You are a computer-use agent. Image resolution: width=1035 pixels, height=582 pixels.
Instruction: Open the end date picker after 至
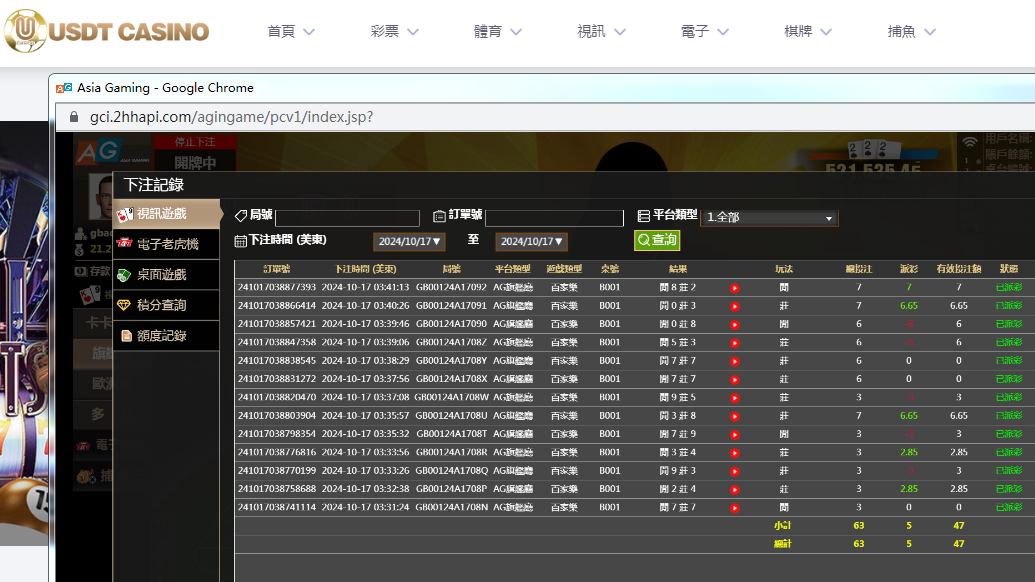point(531,241)
